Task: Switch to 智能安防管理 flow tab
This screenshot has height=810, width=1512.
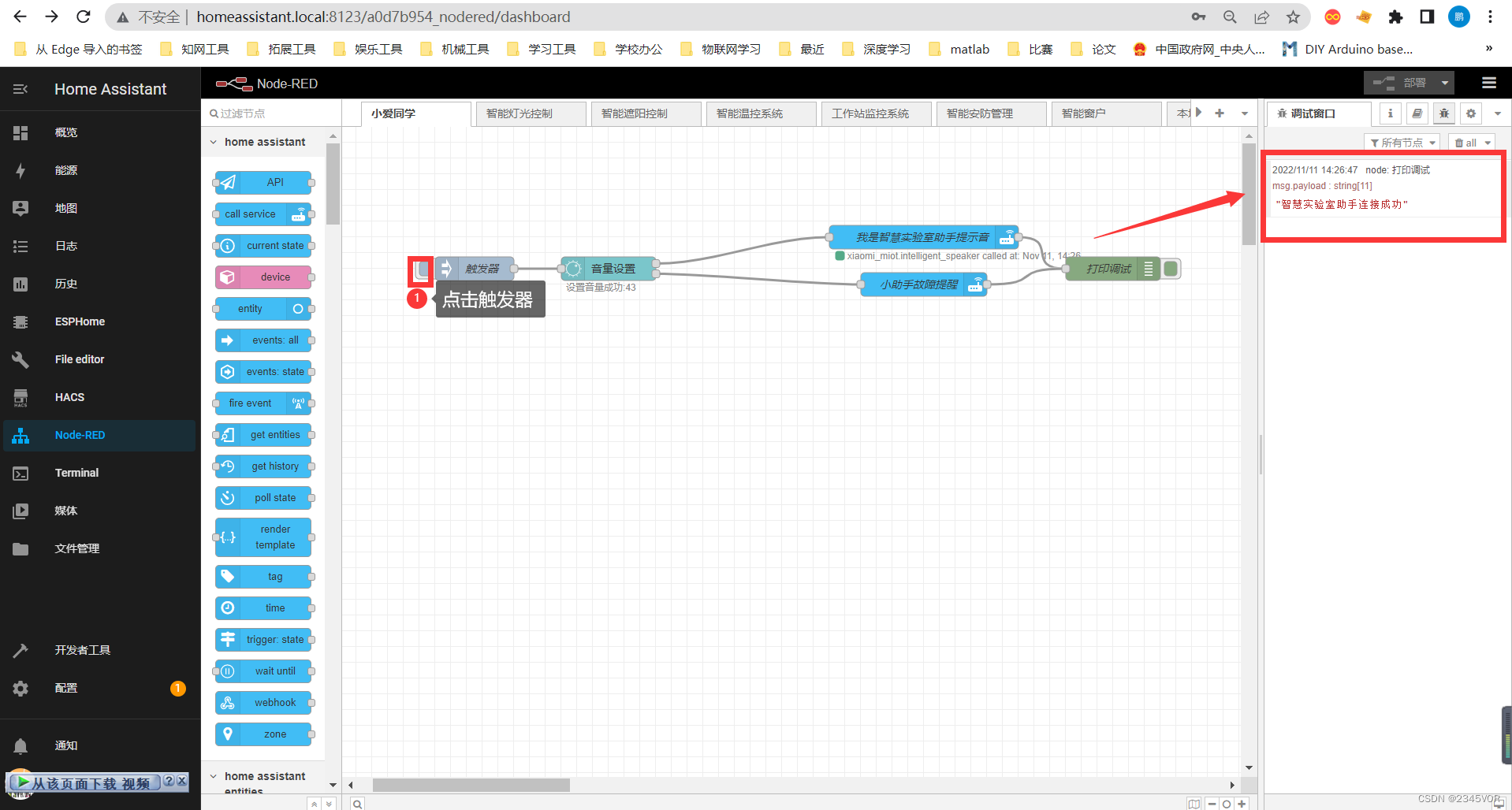Action: point(992,113)
